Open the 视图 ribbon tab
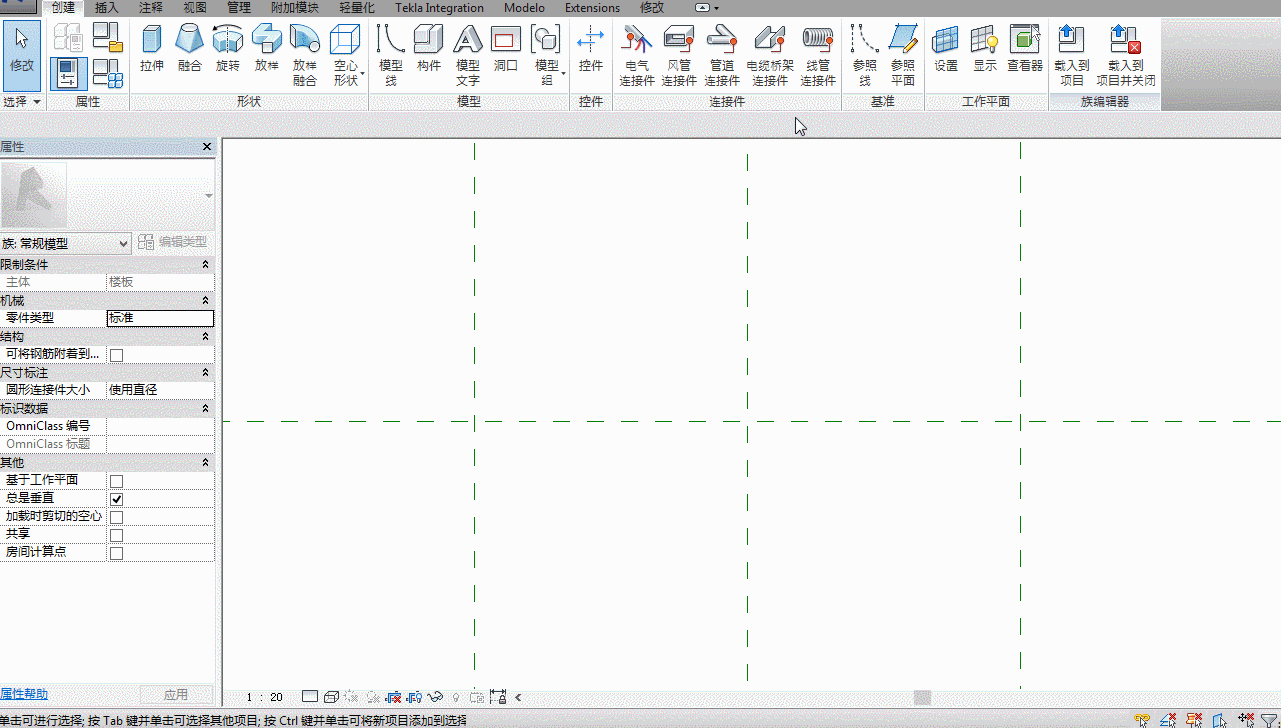Image resolution: width=1281 pixels, height=728 pixels. pos(195,8)
